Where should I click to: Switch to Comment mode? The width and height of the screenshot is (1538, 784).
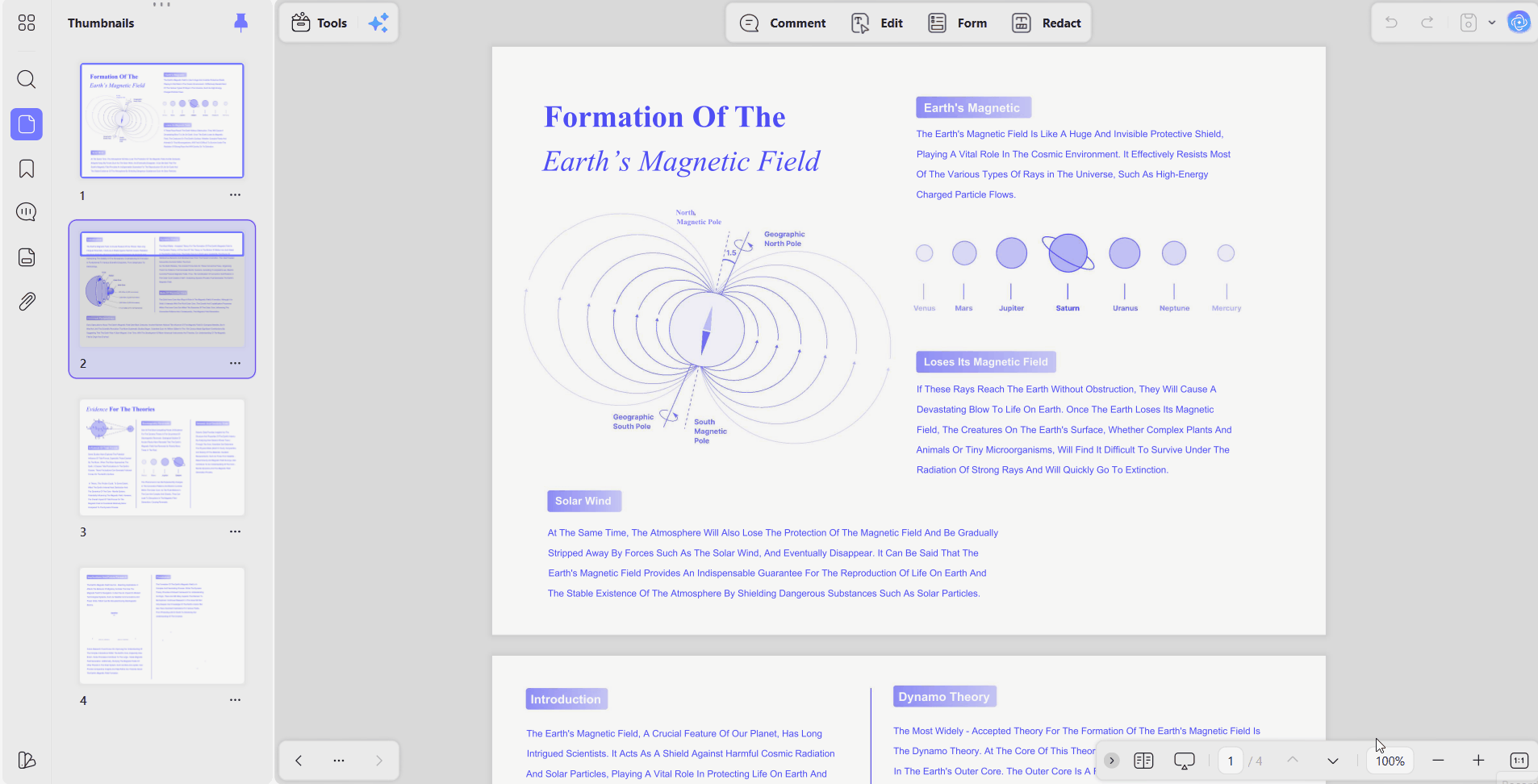(783, 23)
